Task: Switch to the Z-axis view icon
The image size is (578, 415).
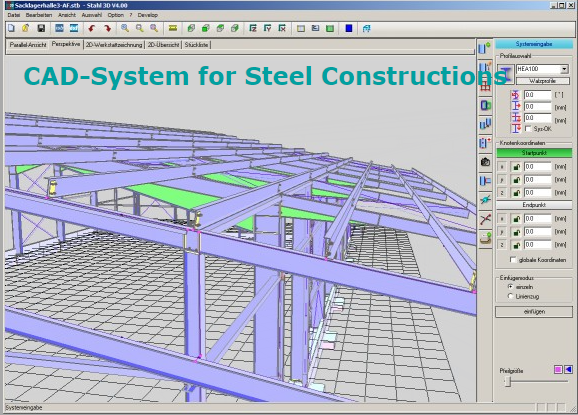Action: (x=253, y=28)
